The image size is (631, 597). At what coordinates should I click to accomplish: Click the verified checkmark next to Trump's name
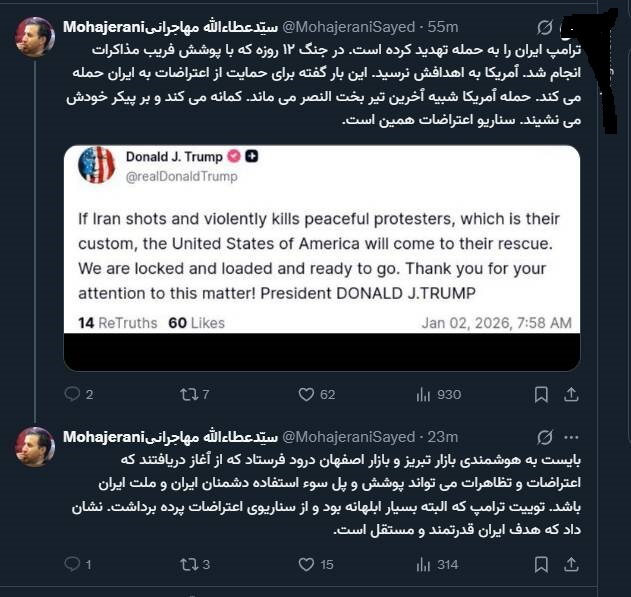234,156
